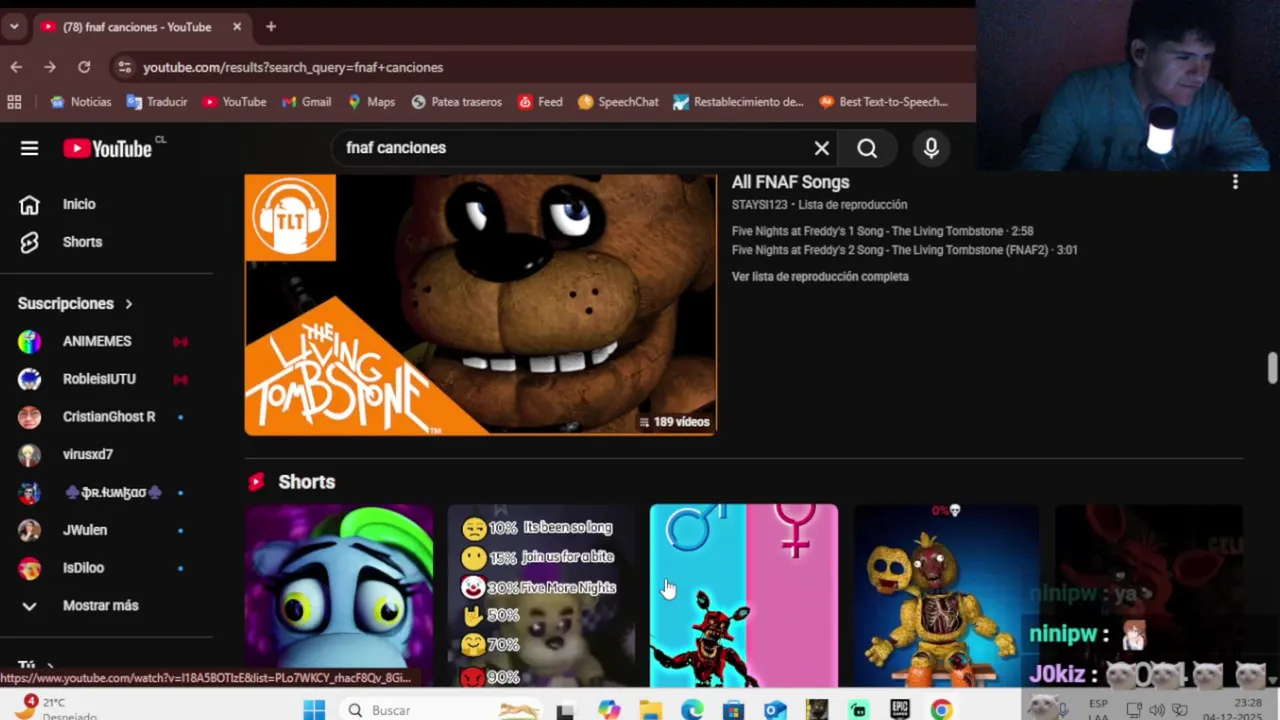The image size is (1280, 720).
Task: Click Ver lista de reproducción completa
Action: [820, 277]
